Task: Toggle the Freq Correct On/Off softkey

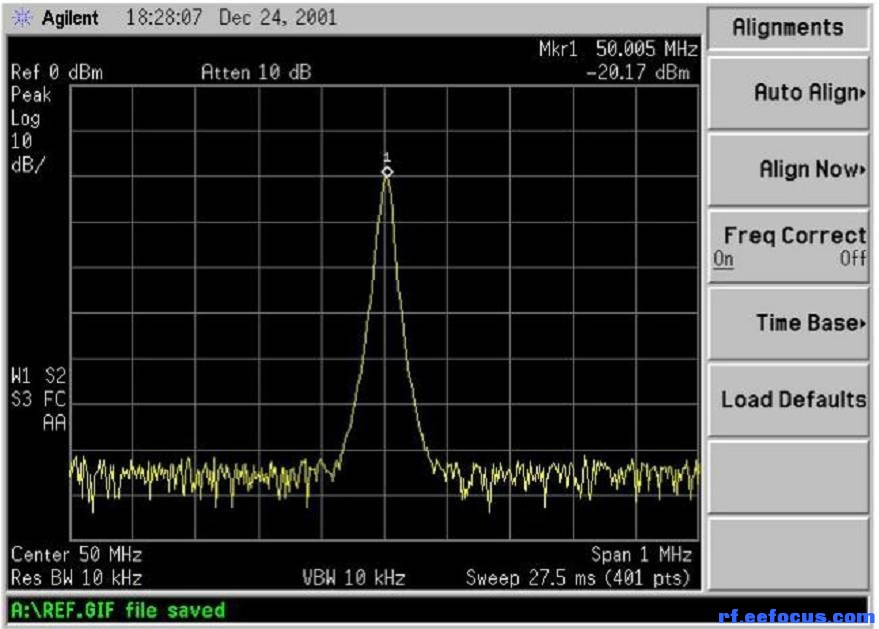Action: [x=788, y=247]
